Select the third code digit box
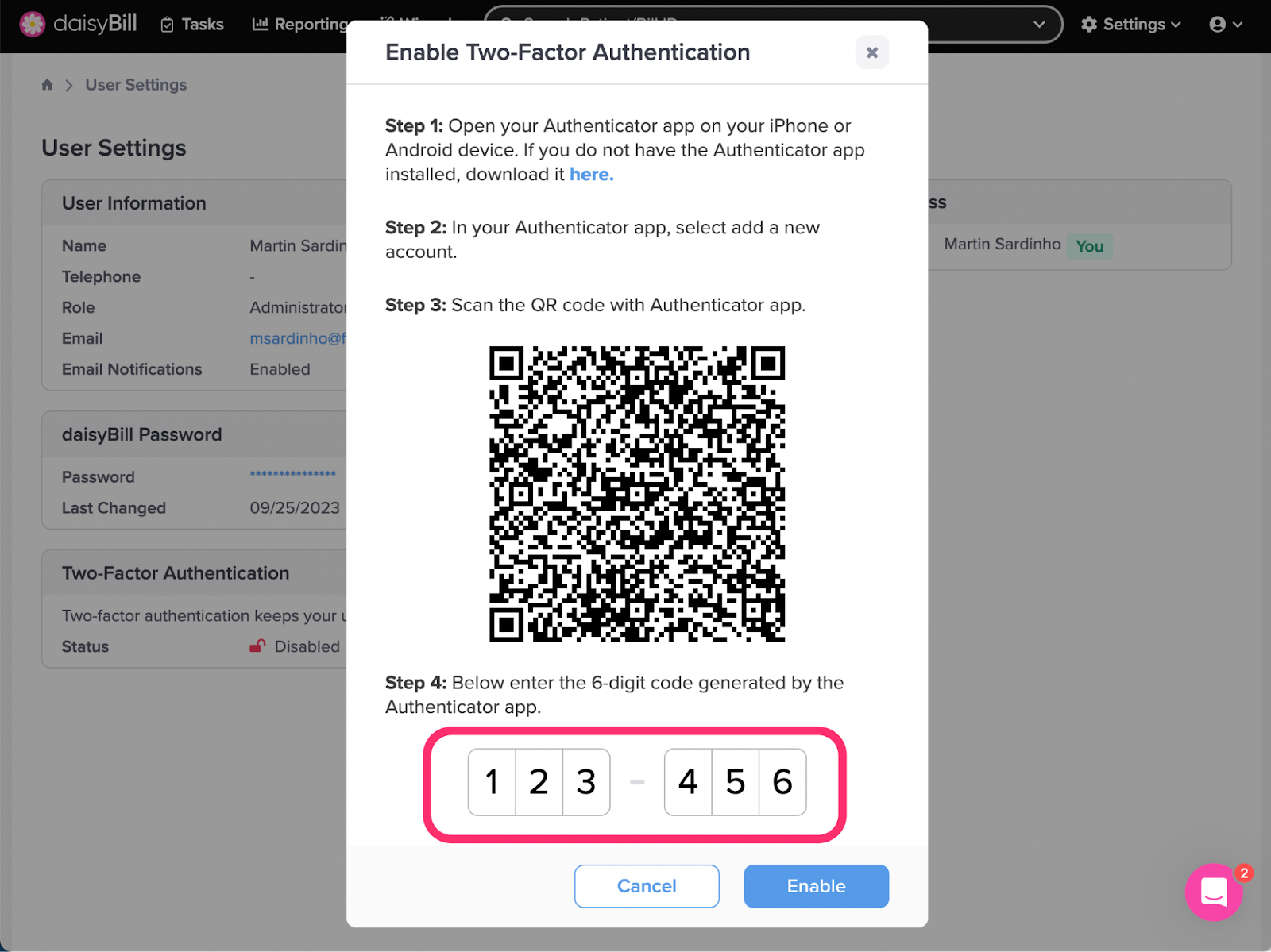This screenshot has width=1271, height=952. pyautogui.click(x=586, y=782)
